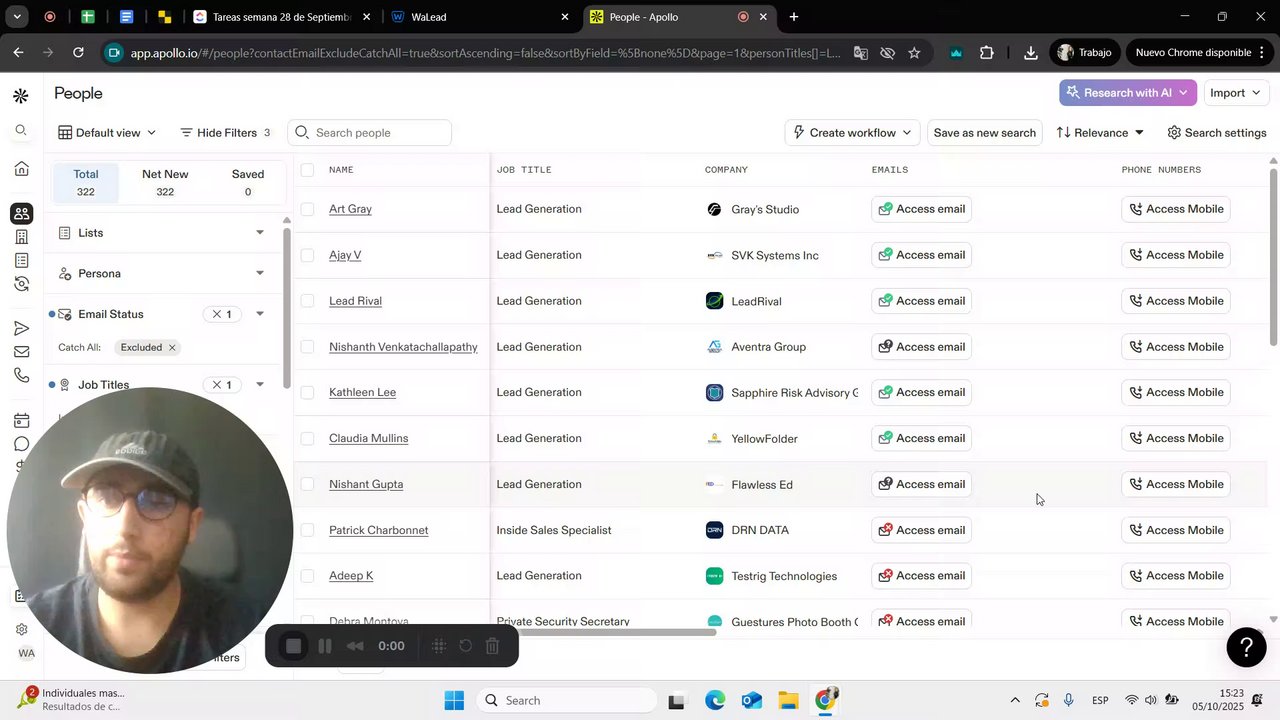Open Data enrichment refresh icon in sidebar

[21, 284]
